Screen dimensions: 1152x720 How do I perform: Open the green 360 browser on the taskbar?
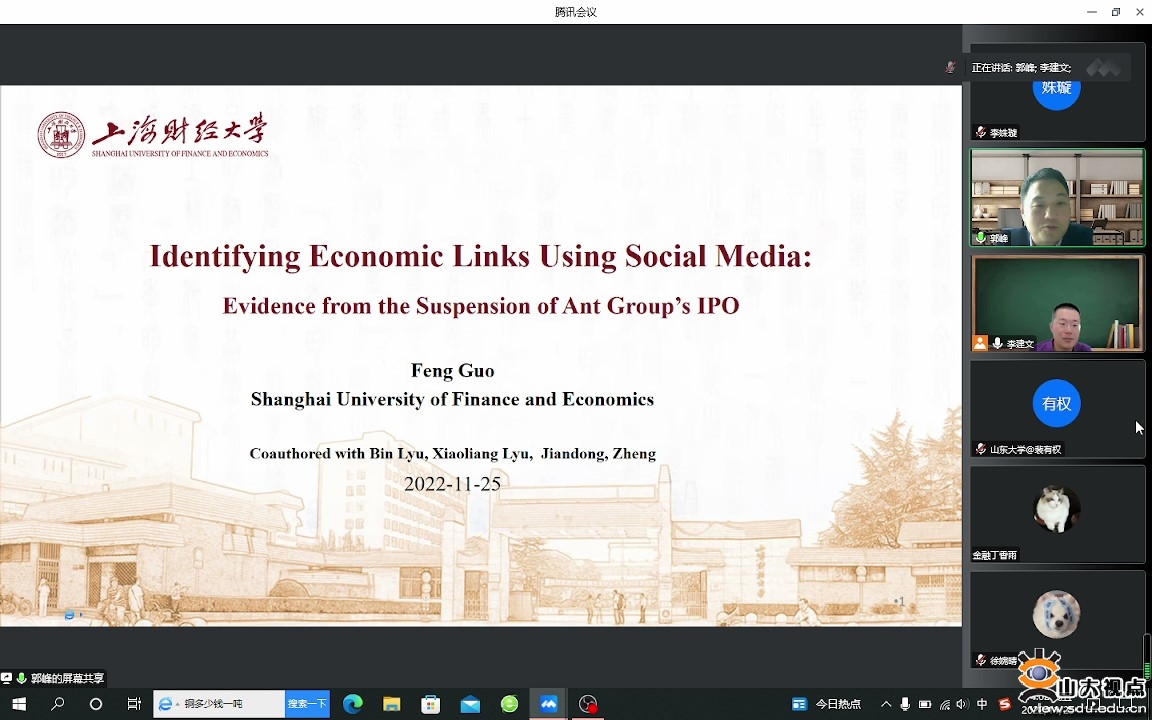coord(509,704)
